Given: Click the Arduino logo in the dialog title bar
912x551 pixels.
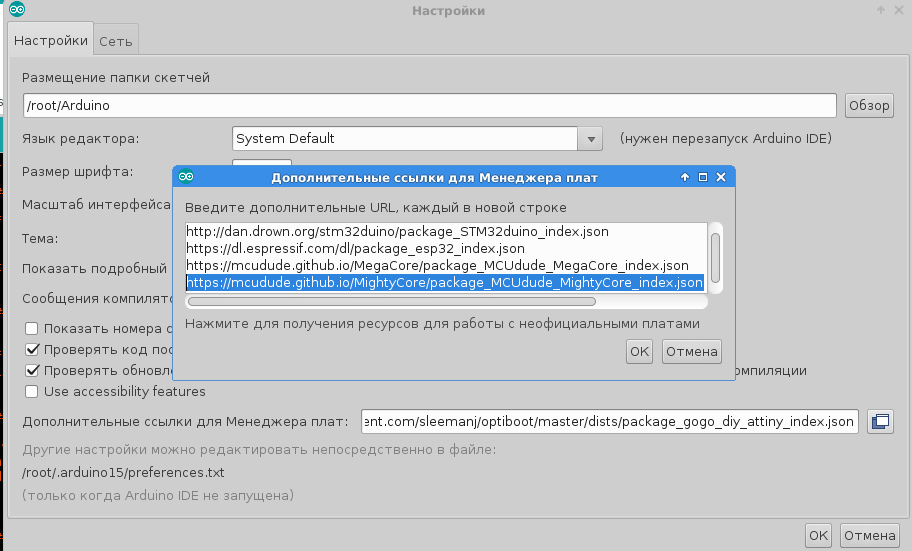Looking at the screenshot, I should tap(186, 177).
